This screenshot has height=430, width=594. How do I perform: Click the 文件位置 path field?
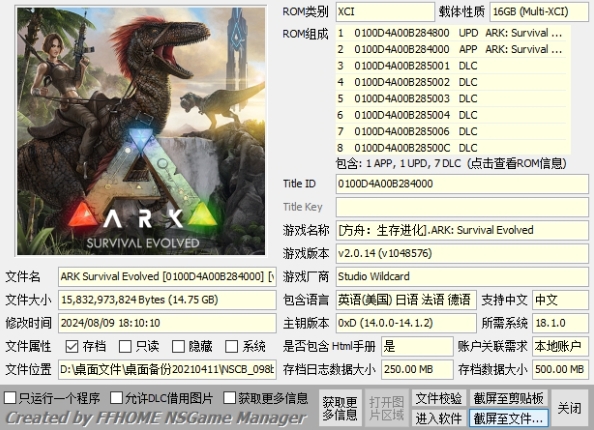coord(167,369)
